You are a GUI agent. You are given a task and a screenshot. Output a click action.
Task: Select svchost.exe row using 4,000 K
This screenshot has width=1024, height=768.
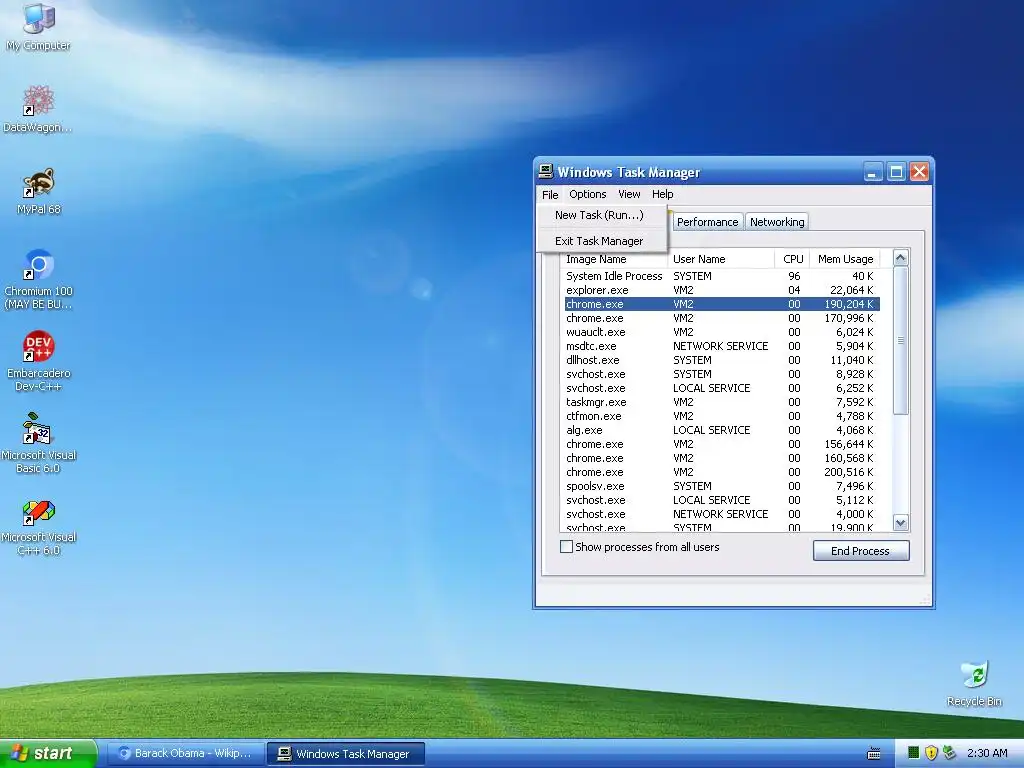(720, 514)
